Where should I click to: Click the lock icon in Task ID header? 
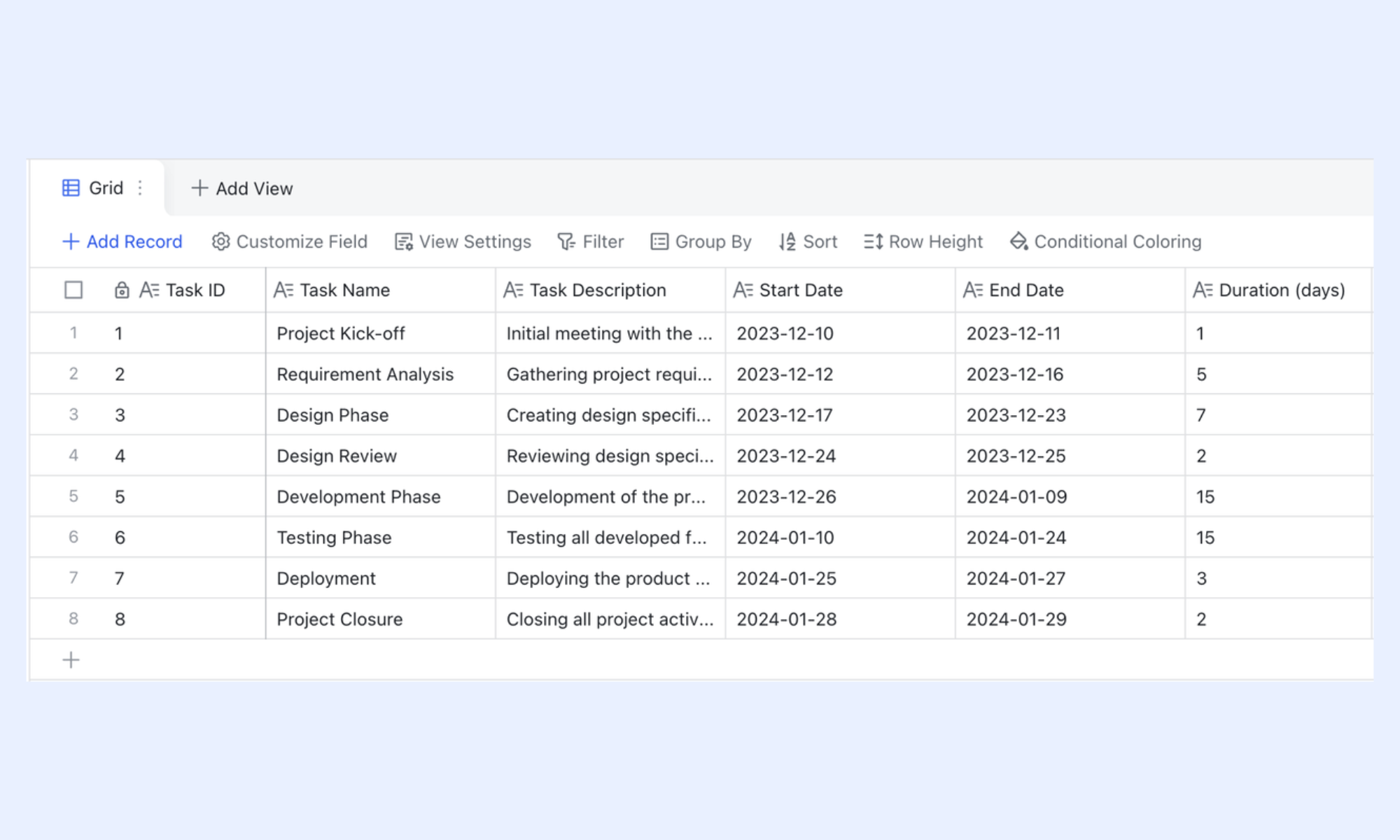122,290
